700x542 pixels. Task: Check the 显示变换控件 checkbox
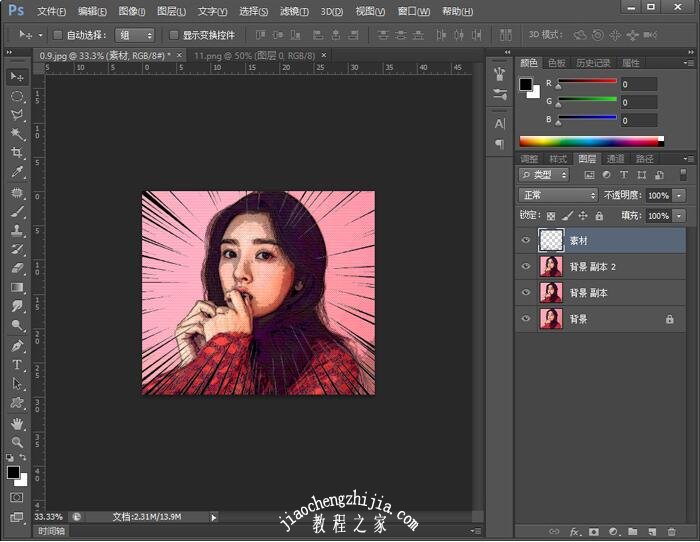174,35
